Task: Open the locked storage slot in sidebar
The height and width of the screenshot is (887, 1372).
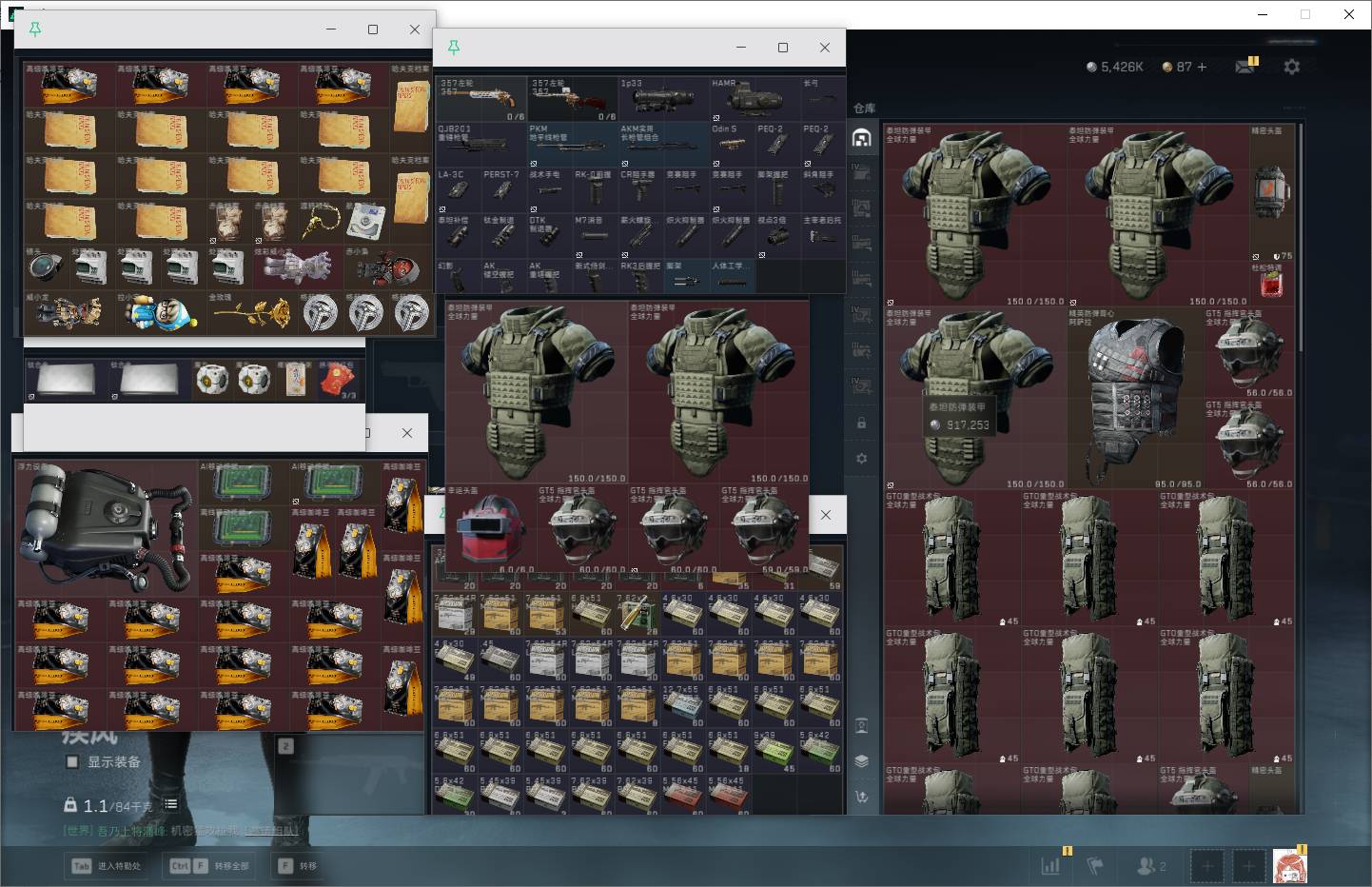Action: (x=861, y=423)
